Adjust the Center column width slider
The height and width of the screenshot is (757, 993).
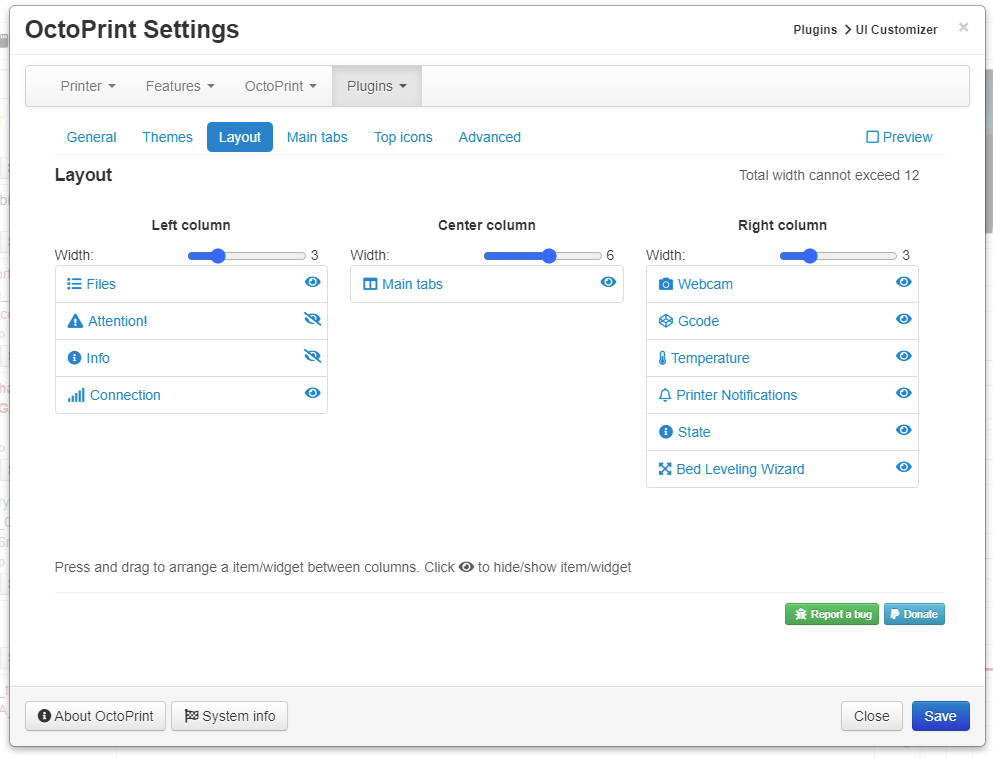(549, 256)
